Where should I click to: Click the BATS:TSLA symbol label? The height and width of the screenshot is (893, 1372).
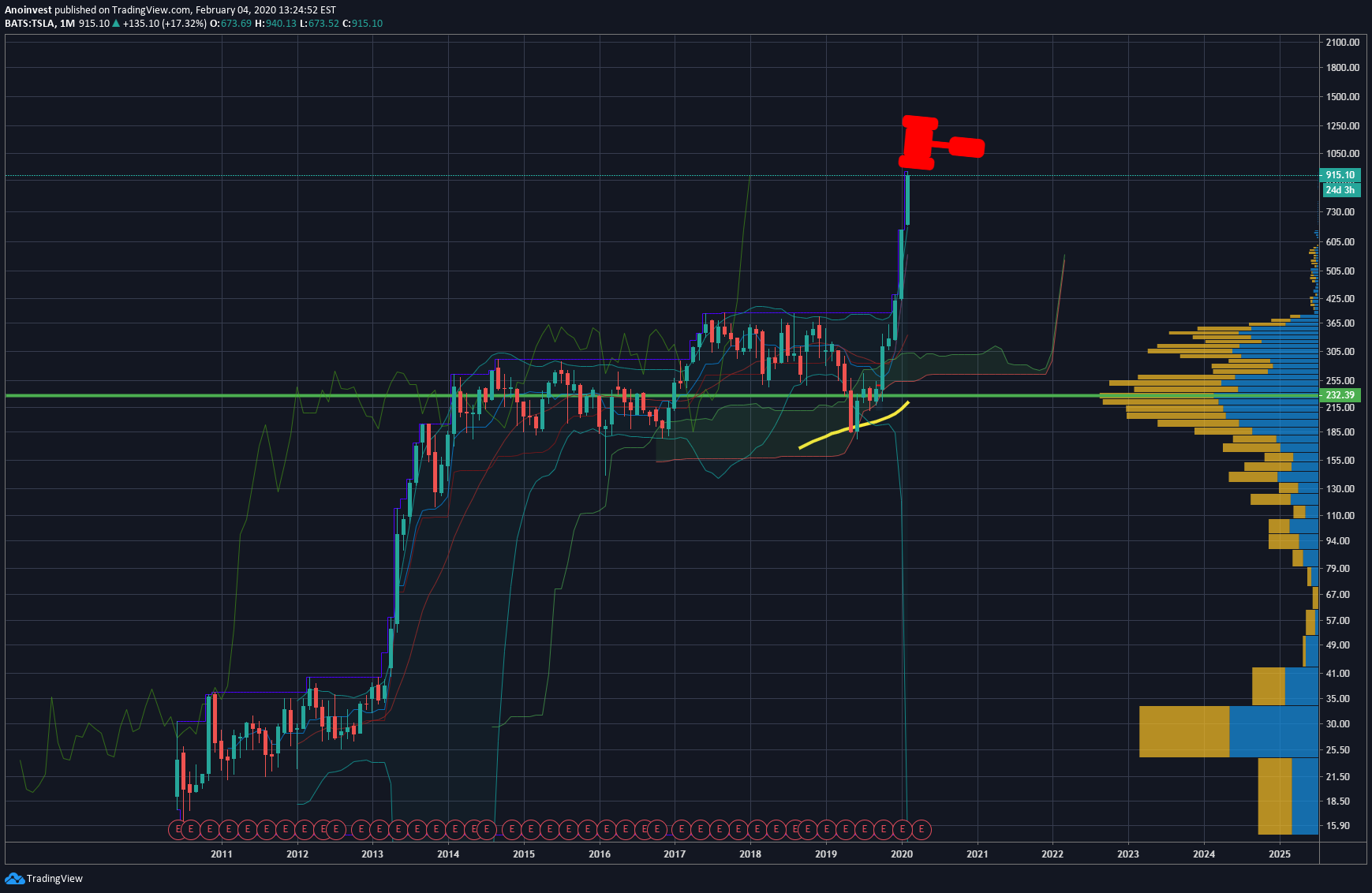click(x=30, y=24)
